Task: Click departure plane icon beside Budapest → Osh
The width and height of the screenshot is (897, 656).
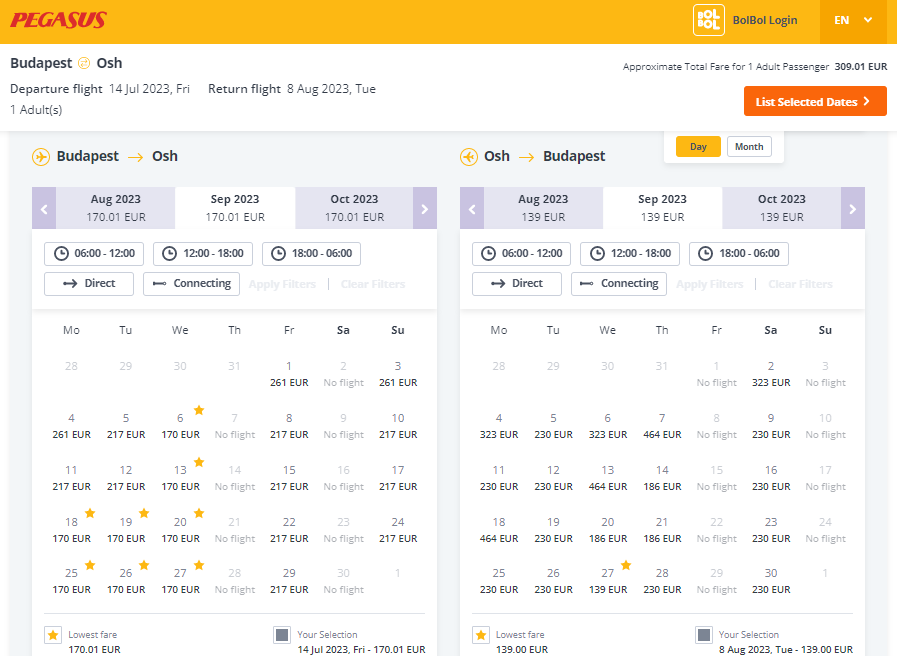Action: (x=41, y=156)
